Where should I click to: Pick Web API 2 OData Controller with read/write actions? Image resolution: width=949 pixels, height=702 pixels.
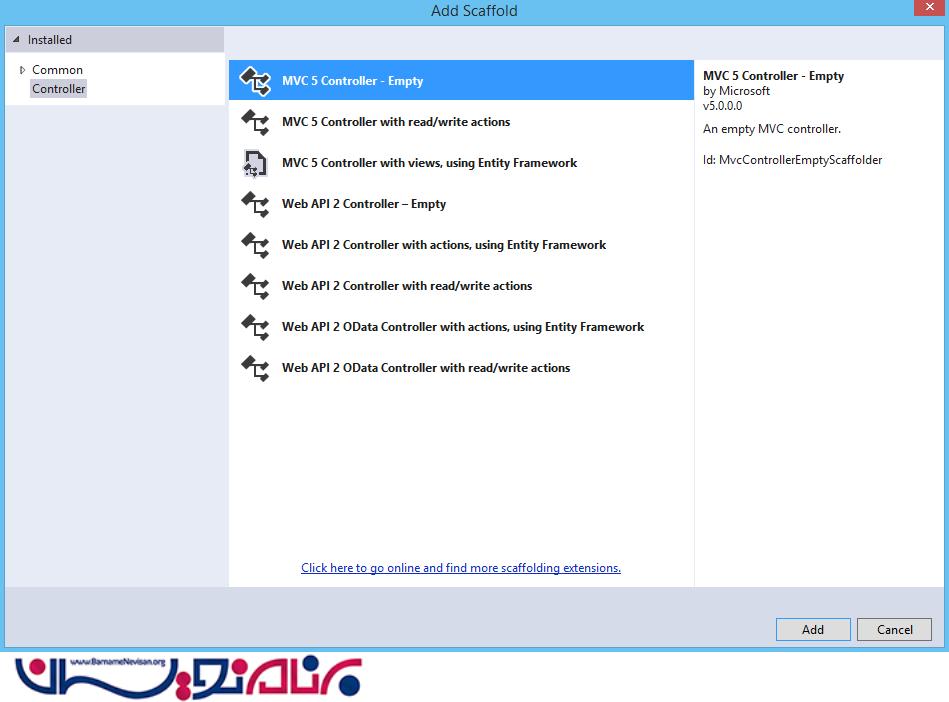(461, 369)
